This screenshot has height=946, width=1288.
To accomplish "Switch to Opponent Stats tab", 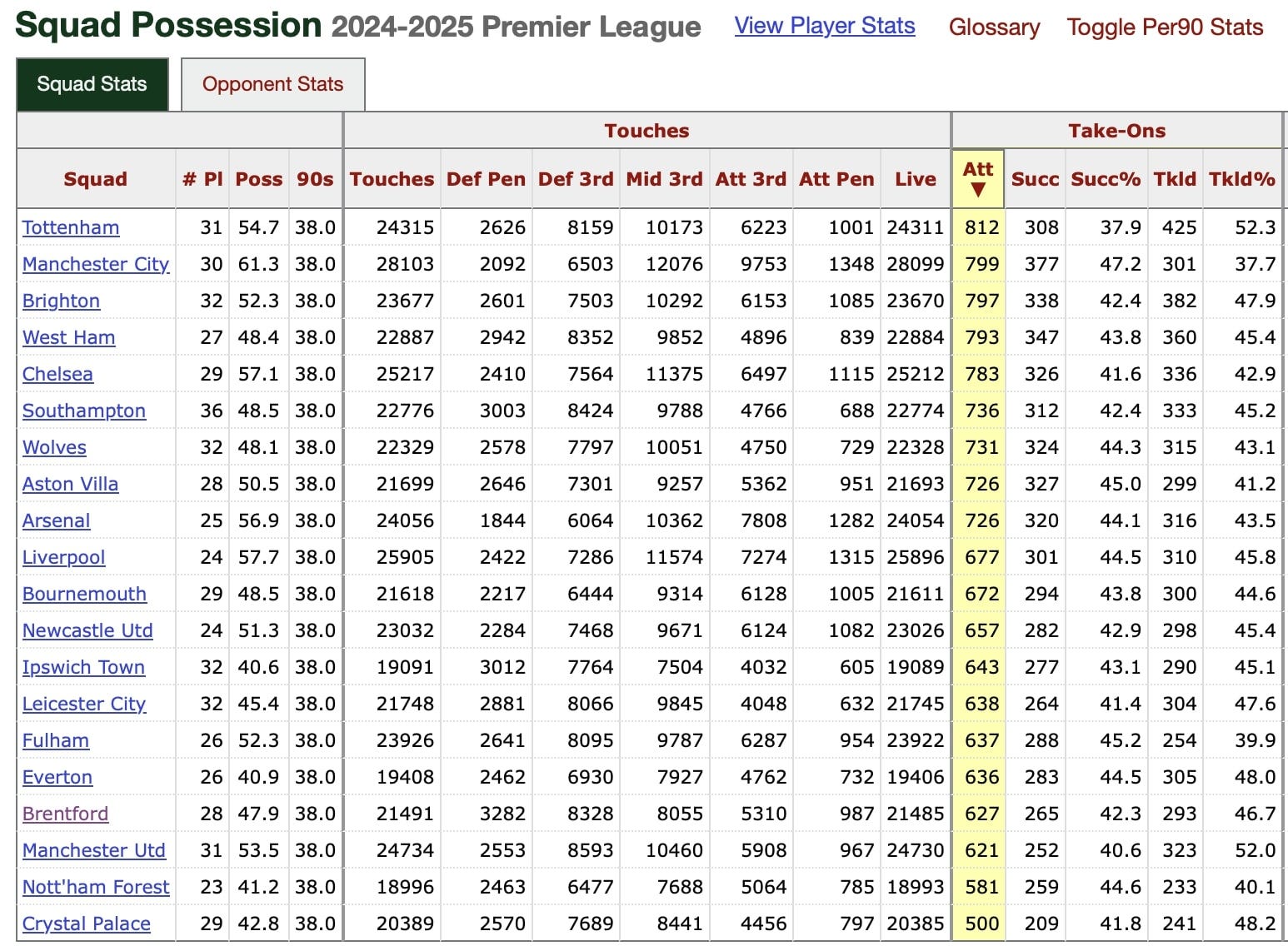I will tap(272, 84).
